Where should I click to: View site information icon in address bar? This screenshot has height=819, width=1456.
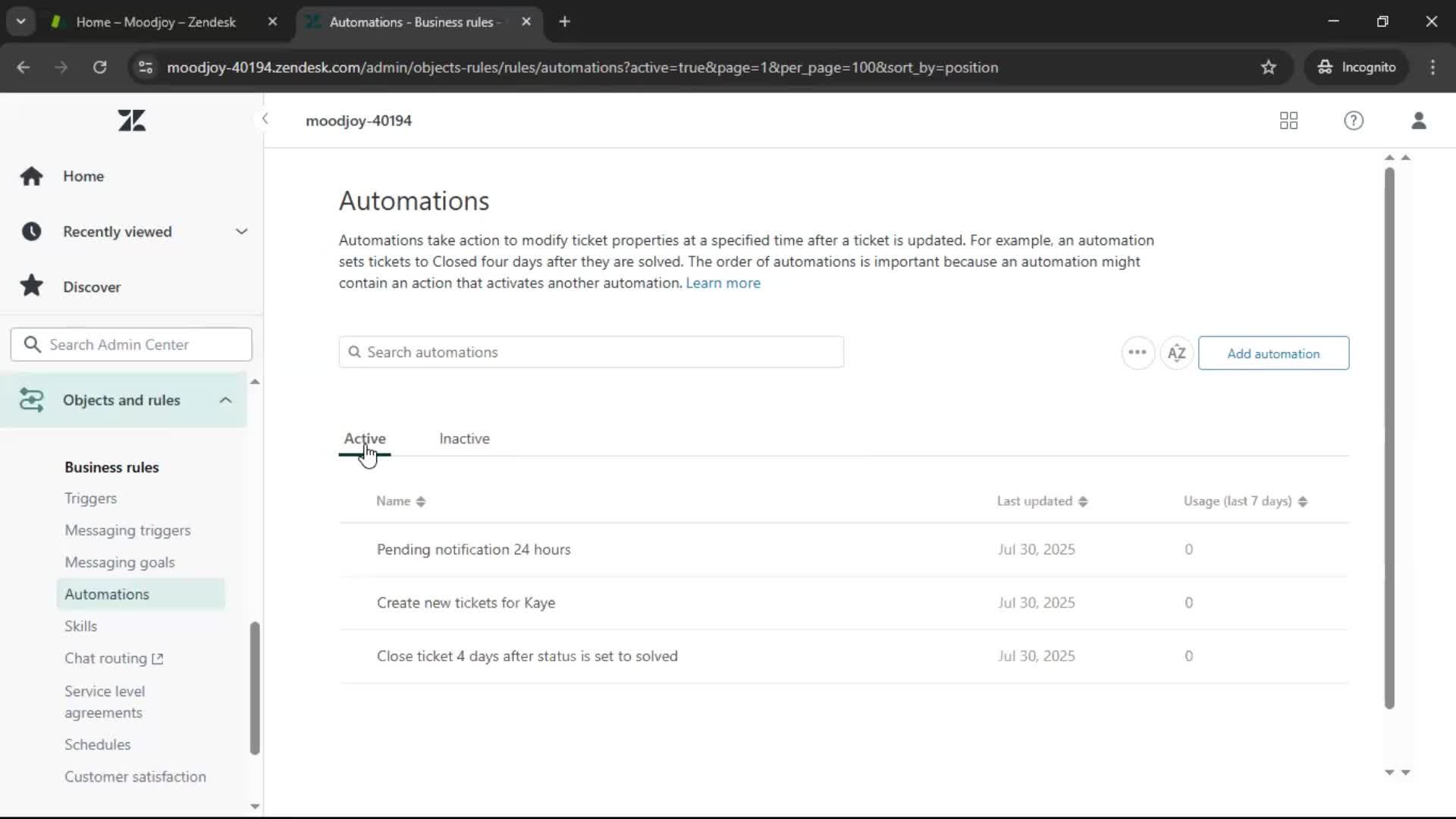[x=146, y=67]
